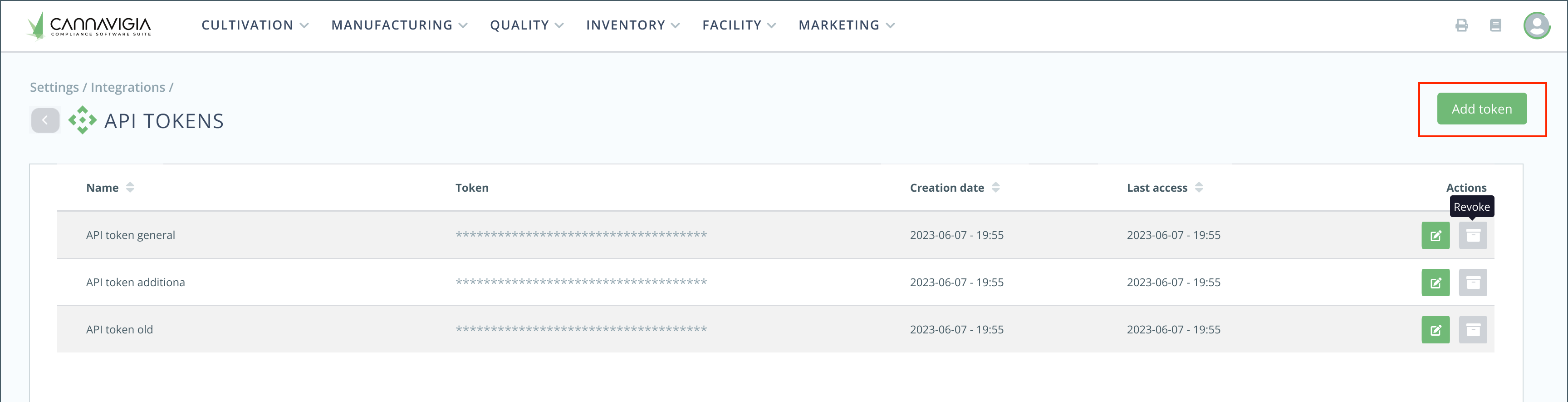This screenshot has width=1568, height=402.
Task: Open the Inventory menu
Action: tap(632, 25)
